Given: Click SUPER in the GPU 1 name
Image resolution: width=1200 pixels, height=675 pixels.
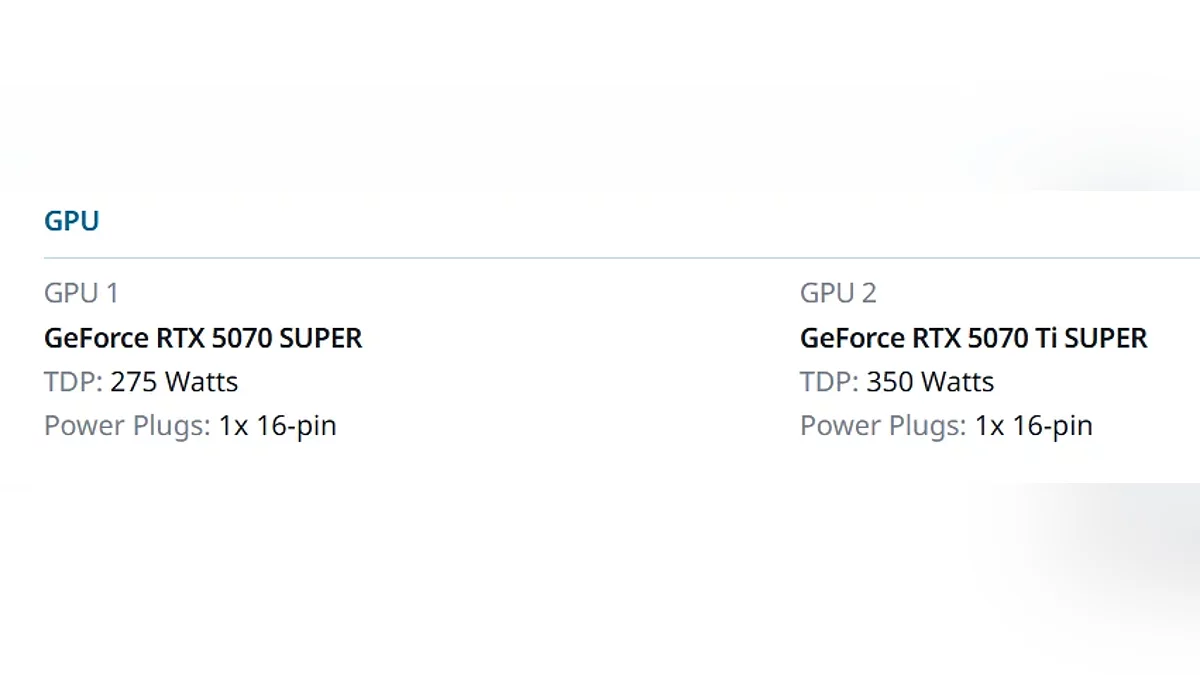Looking at the screenshot, I should [x=320, y=338].
